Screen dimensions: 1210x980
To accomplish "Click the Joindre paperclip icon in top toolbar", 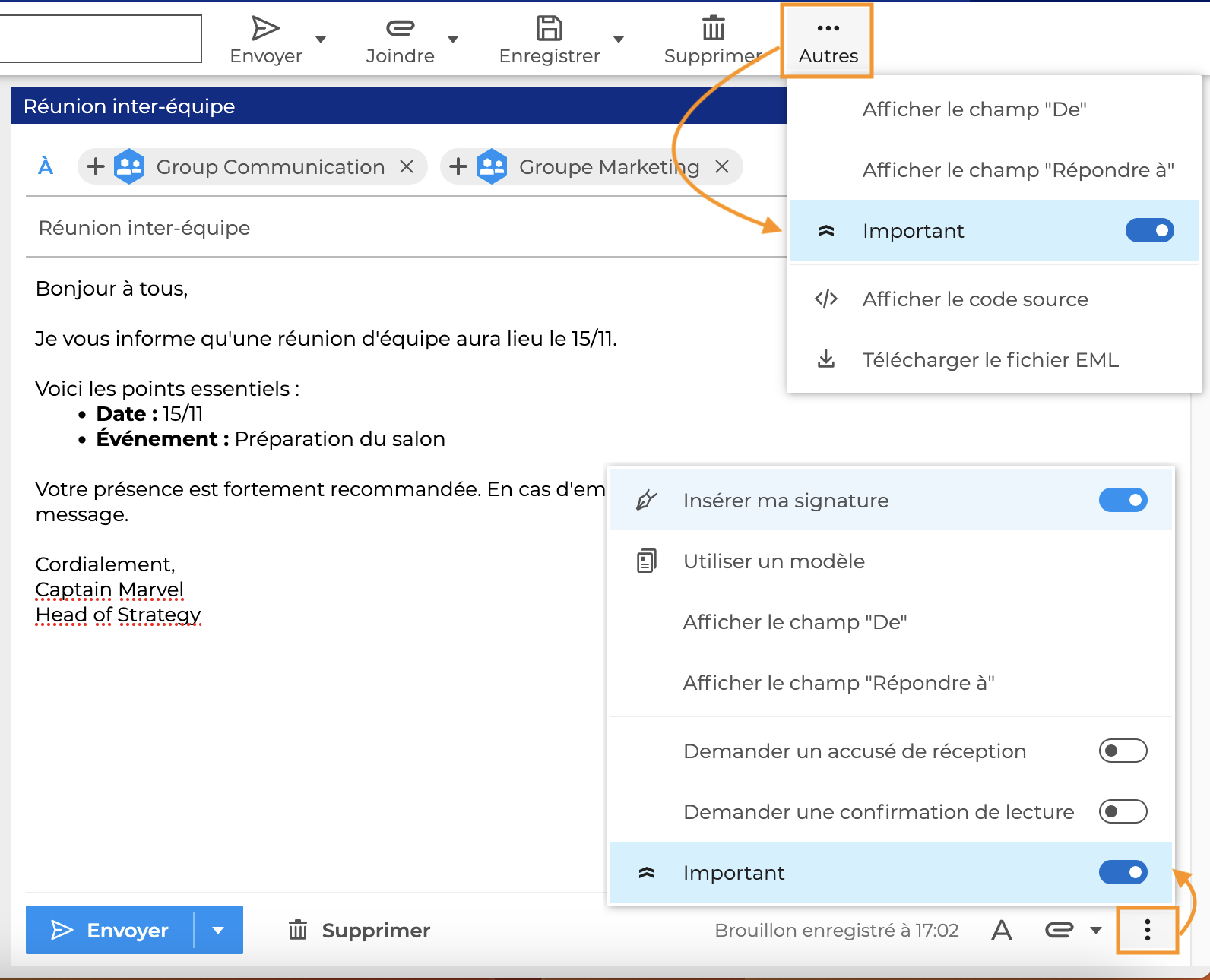I will [x=400, y=29].
